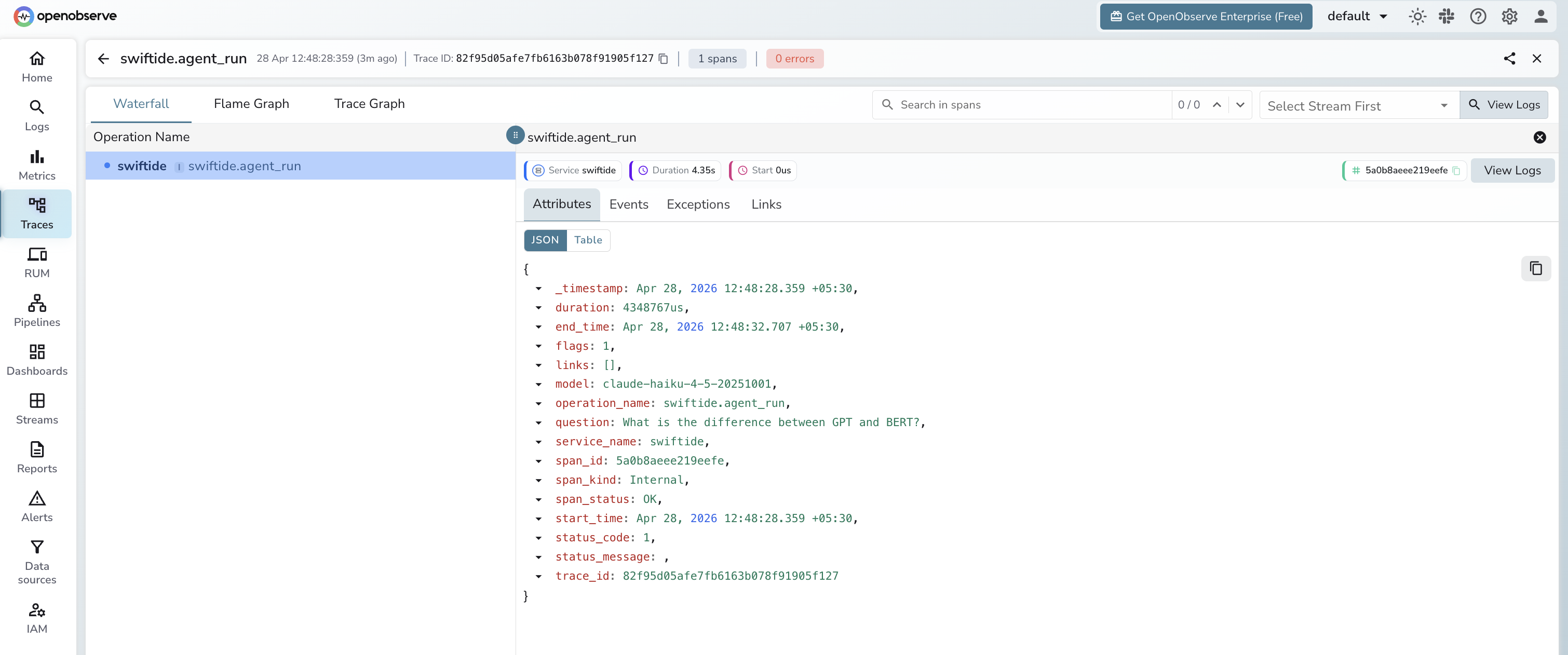The height and width of the screenshot is (655, 1568).
Task: Open the Events tab
Action: (629, 204)
